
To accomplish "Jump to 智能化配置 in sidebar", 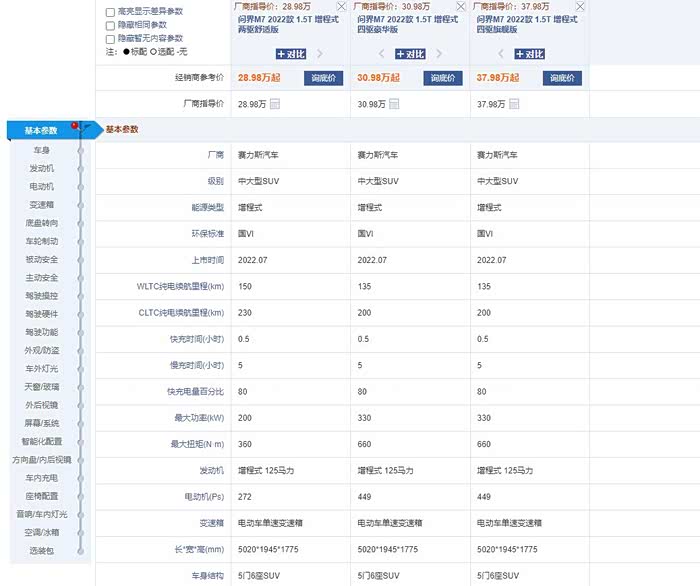I will [x=42, y=441].
